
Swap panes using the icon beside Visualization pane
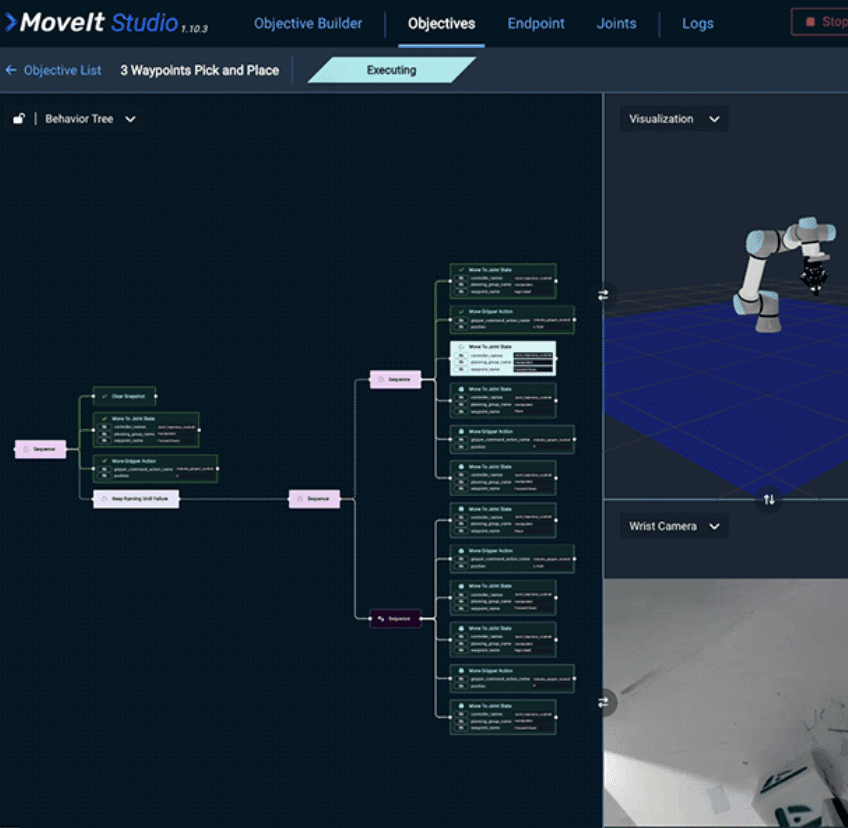pos(603,295)
